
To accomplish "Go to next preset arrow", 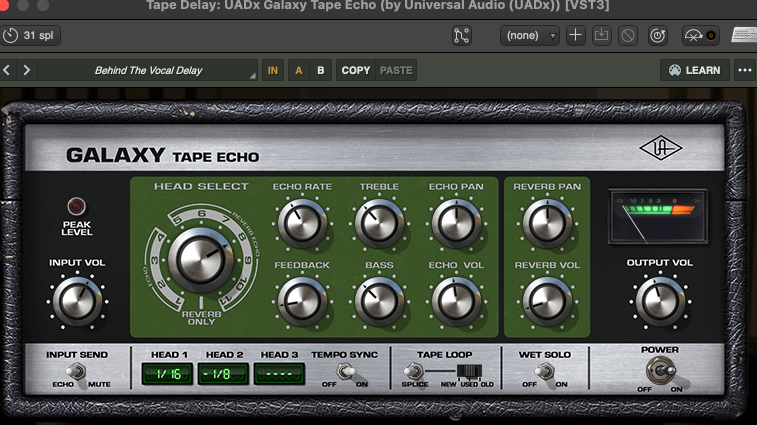I will (x=27, y=70).
